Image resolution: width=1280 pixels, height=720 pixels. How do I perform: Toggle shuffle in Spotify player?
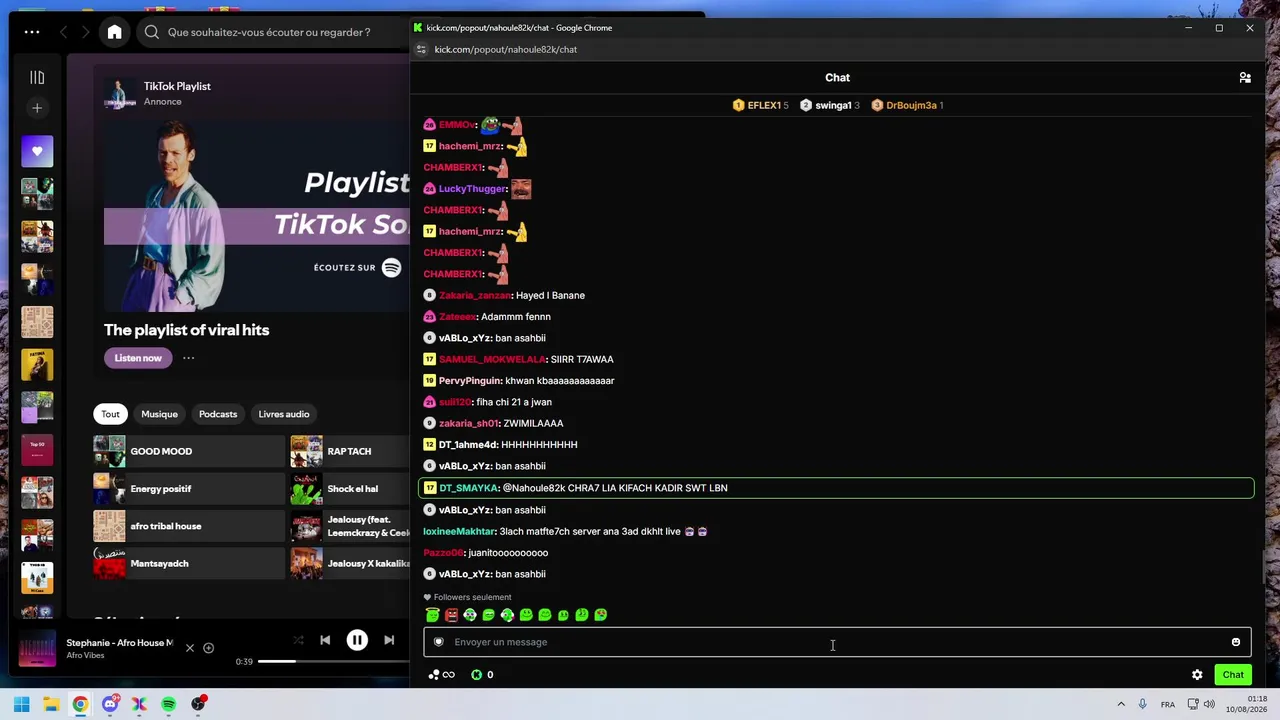pos(298,640)
